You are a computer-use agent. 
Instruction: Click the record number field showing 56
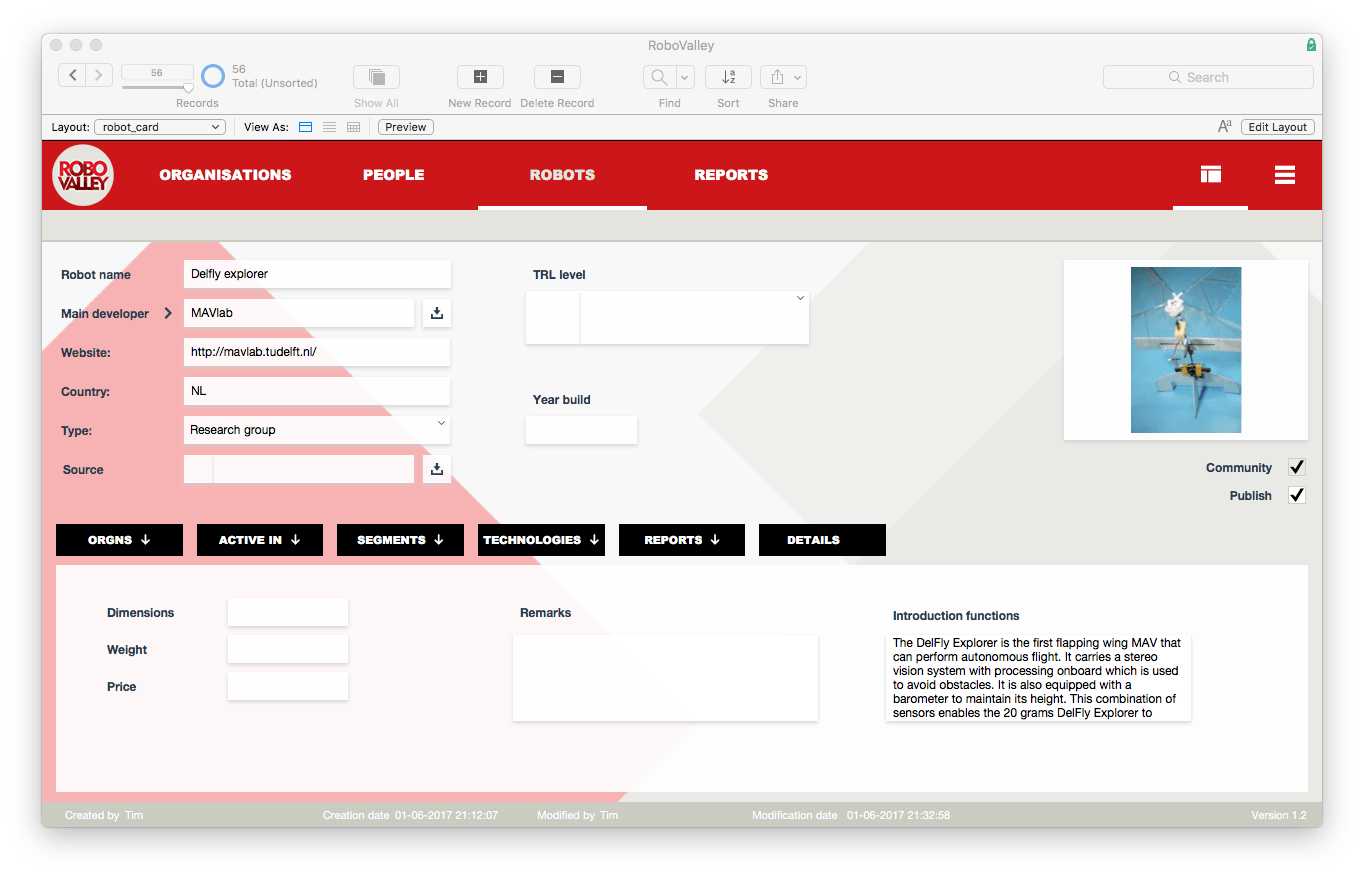tap(157, 72)
